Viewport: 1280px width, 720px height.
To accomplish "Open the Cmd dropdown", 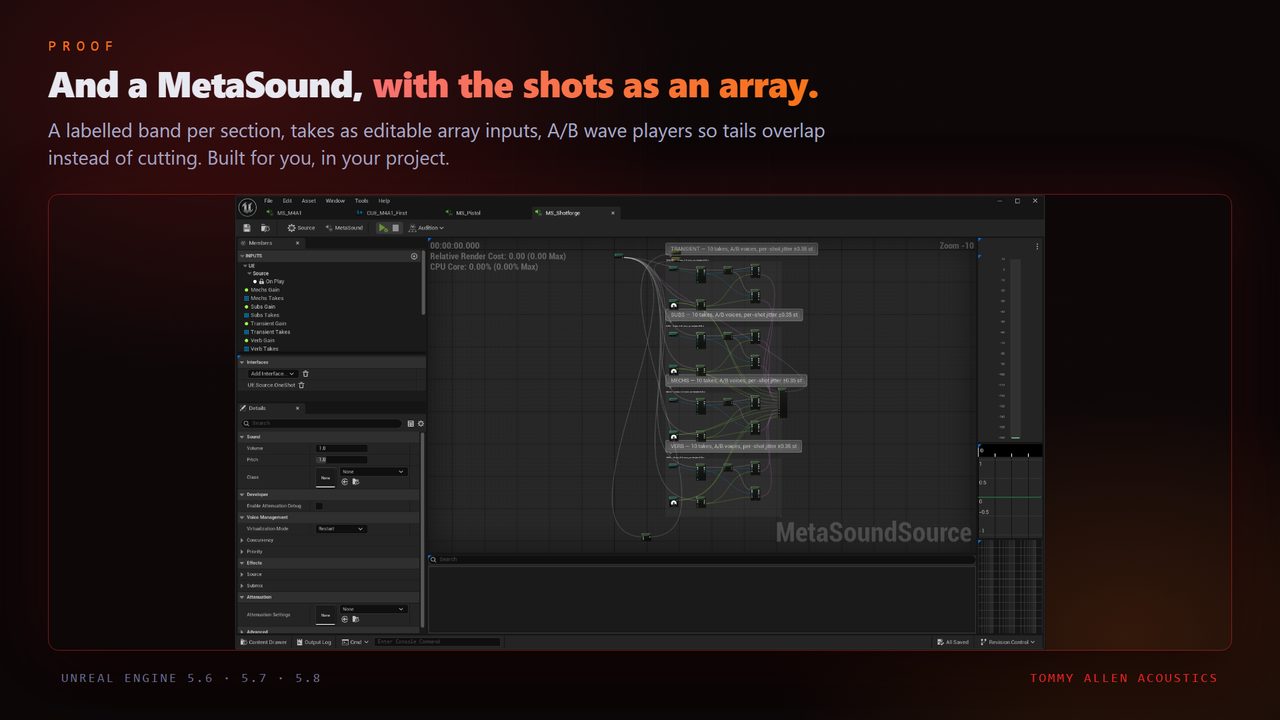I will (355, 642).
